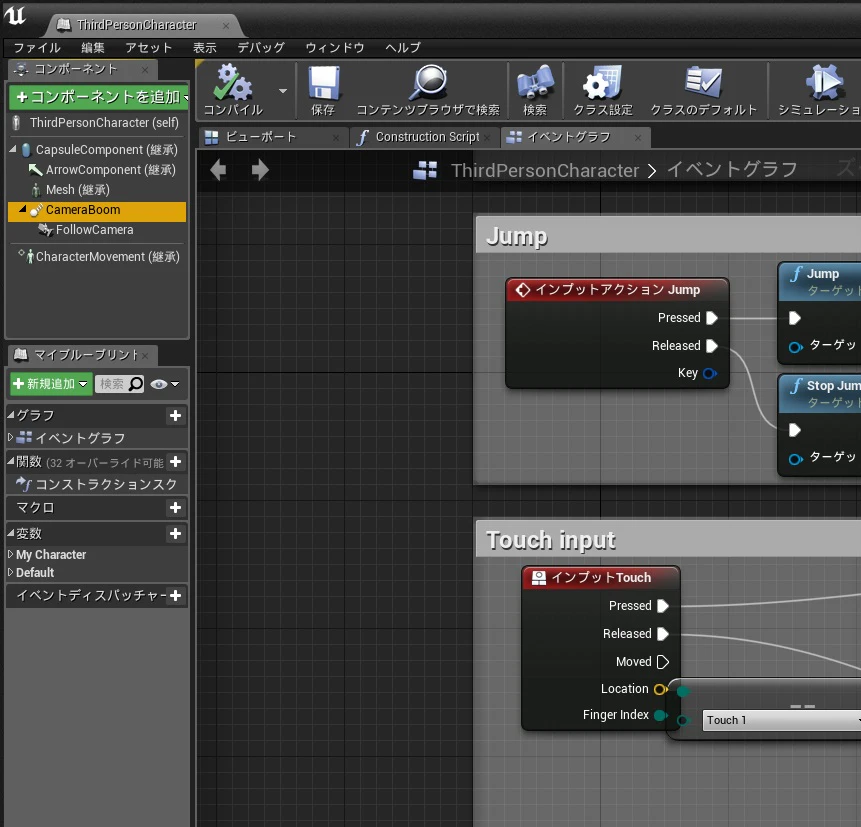Add a new variable with plus icon

[175, 533]
